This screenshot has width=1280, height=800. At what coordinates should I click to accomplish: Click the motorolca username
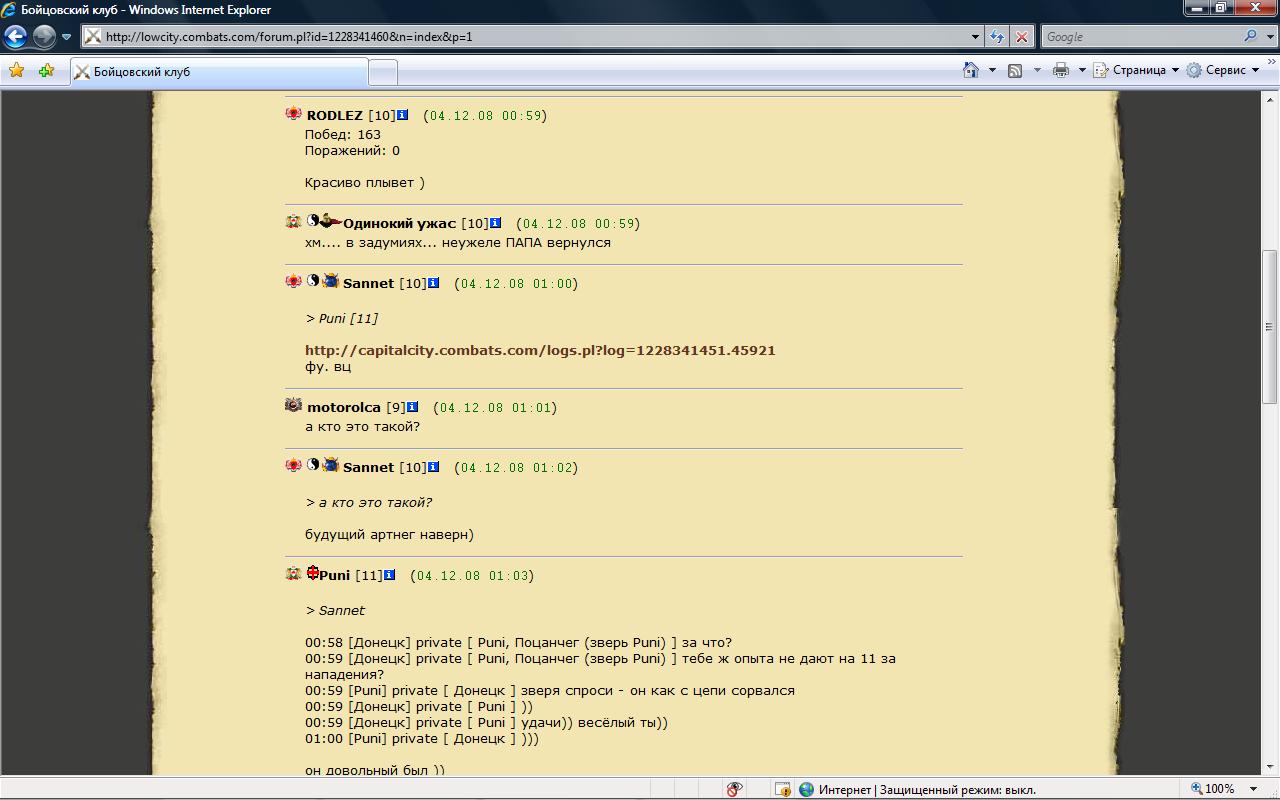tap(344, 407)
